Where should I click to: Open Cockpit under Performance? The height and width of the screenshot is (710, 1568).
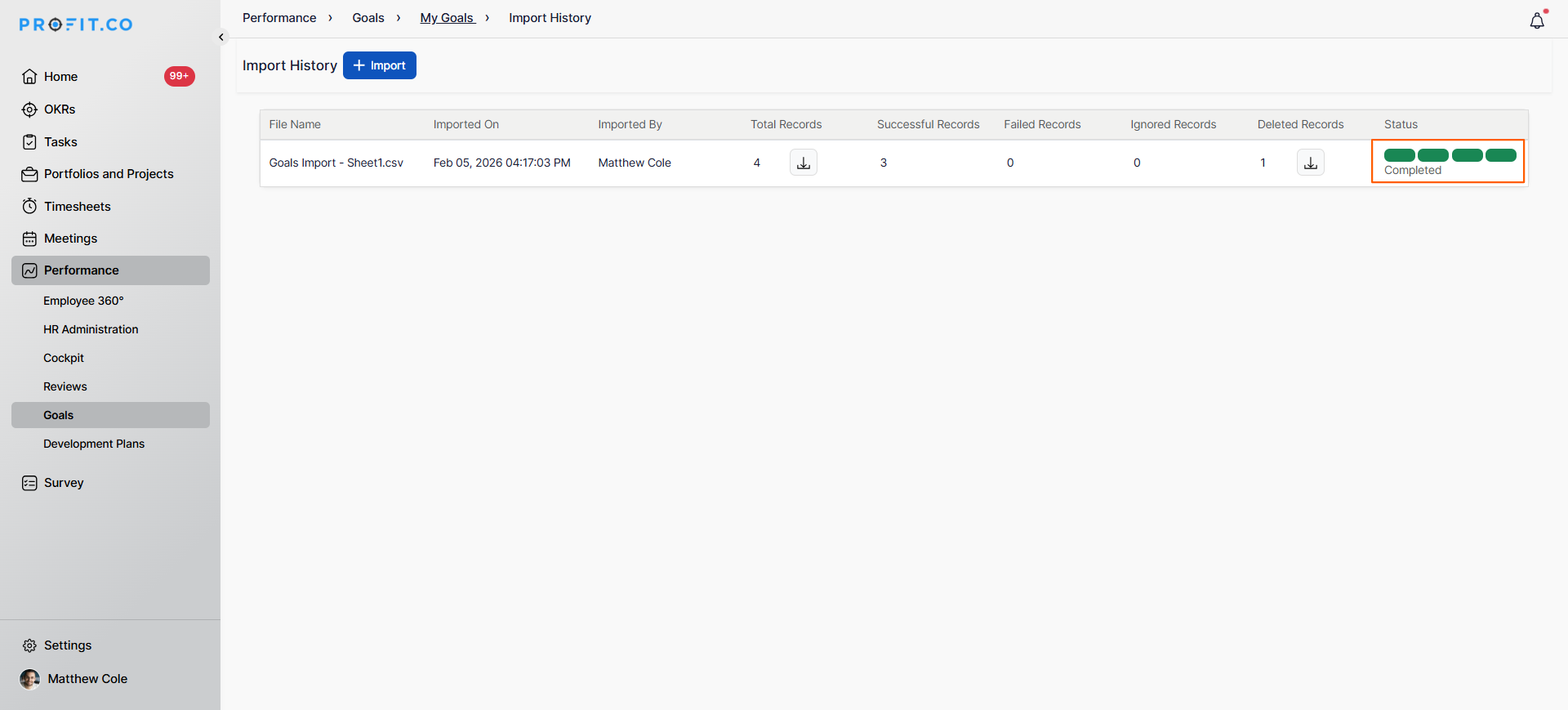pyautogui.click(x=64, y=358)
